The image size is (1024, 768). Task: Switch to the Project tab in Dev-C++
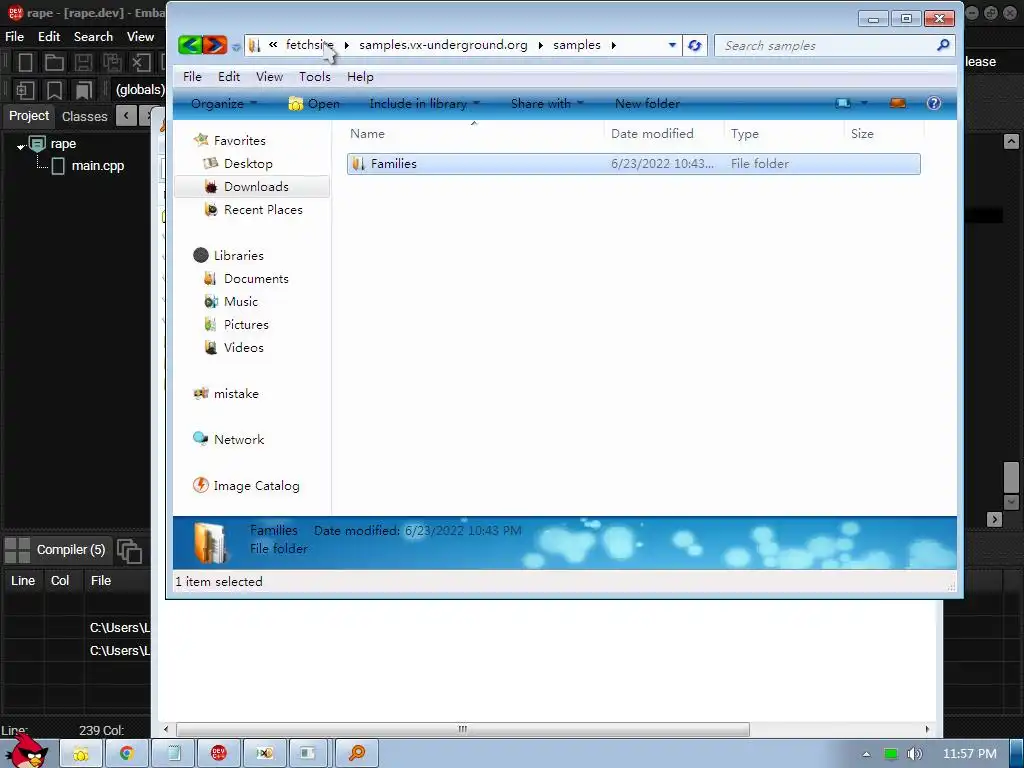29,116
